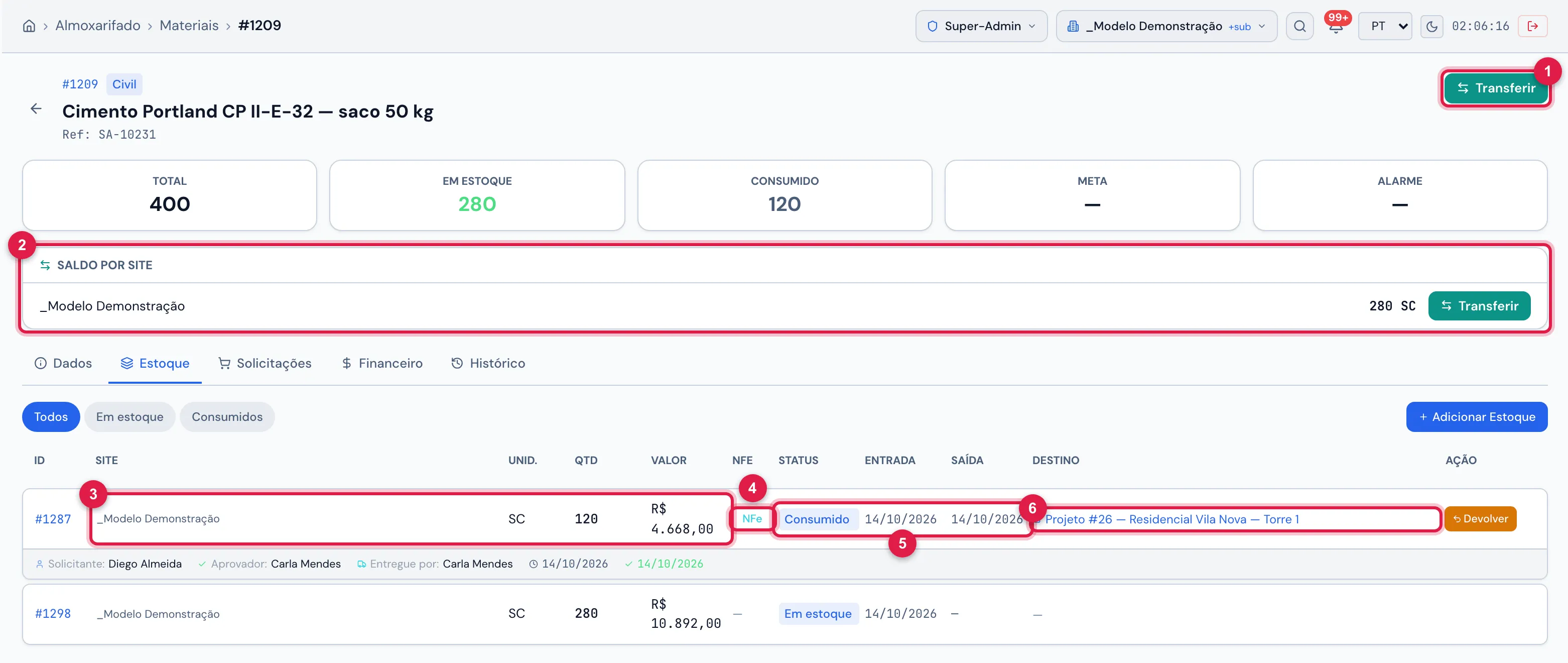Click the NFe badge on row #1287

click(752, 518)
